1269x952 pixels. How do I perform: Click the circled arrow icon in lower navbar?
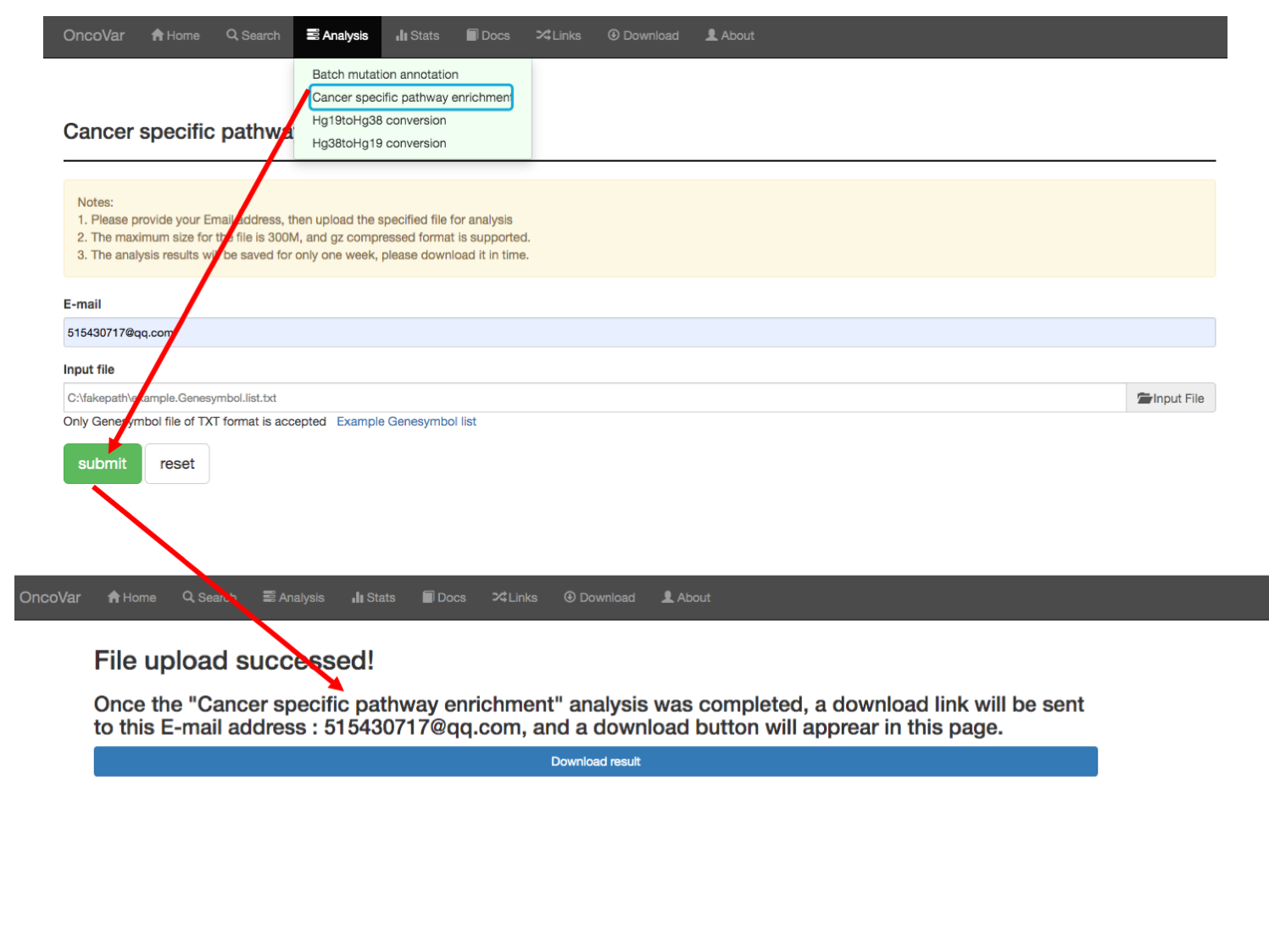[570, 597]
